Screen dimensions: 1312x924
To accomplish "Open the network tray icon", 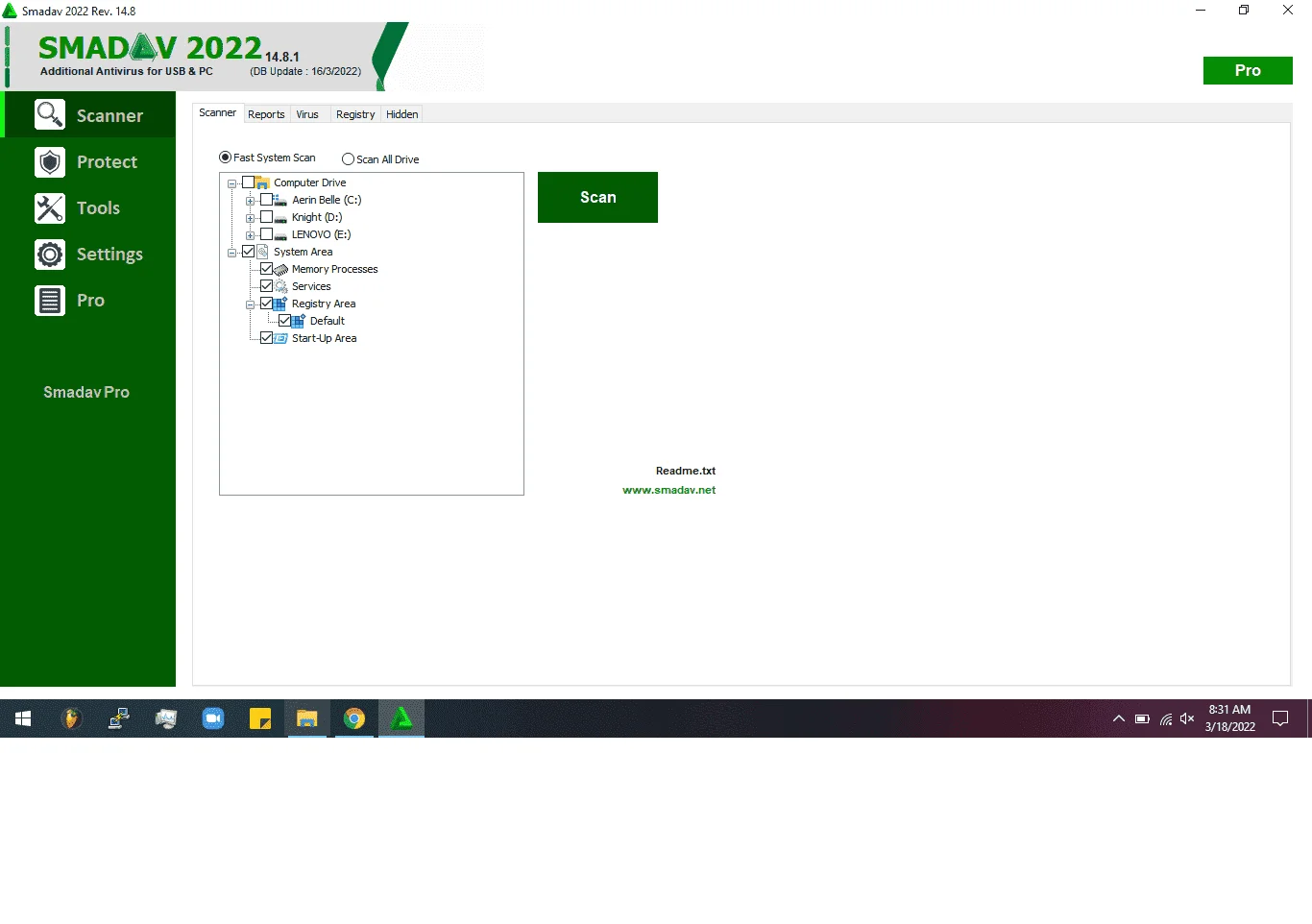I will pos(1165,718).
